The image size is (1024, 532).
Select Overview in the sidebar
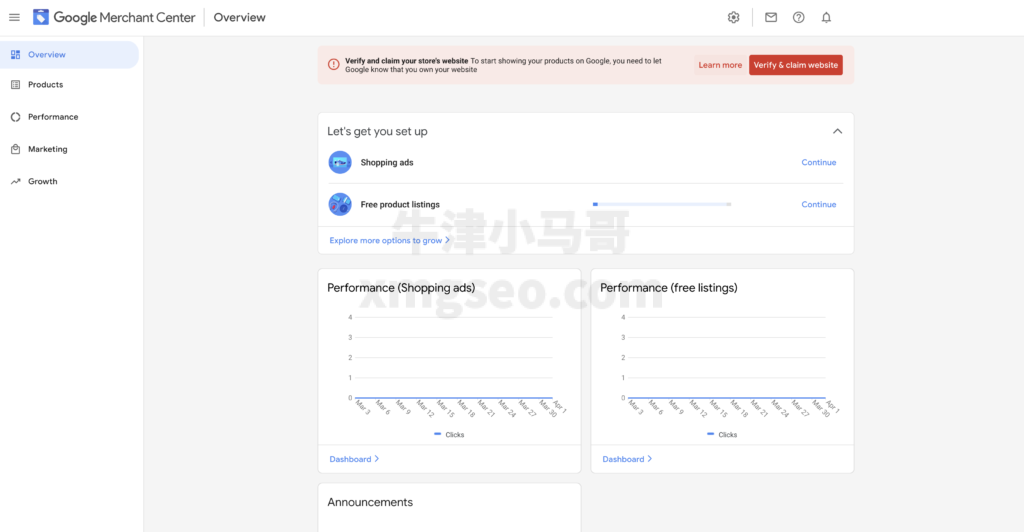[69, 55]
